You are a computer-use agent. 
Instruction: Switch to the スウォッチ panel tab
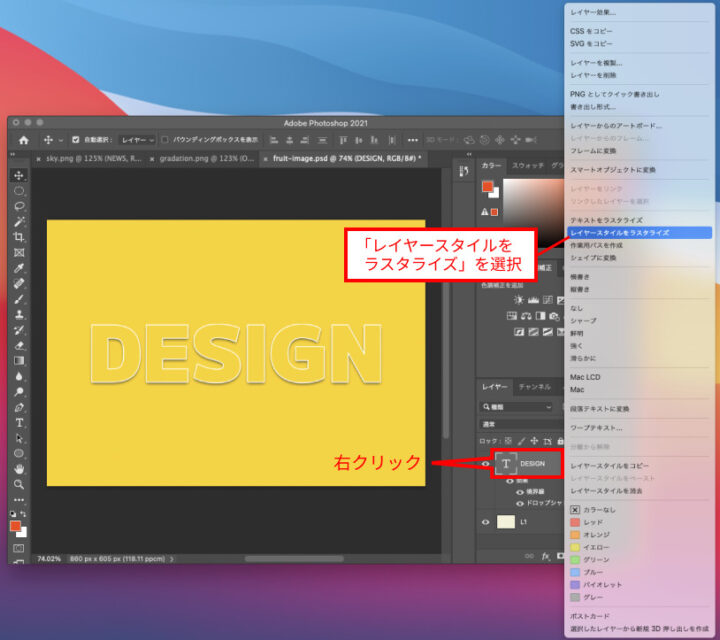tap(527, 165)
